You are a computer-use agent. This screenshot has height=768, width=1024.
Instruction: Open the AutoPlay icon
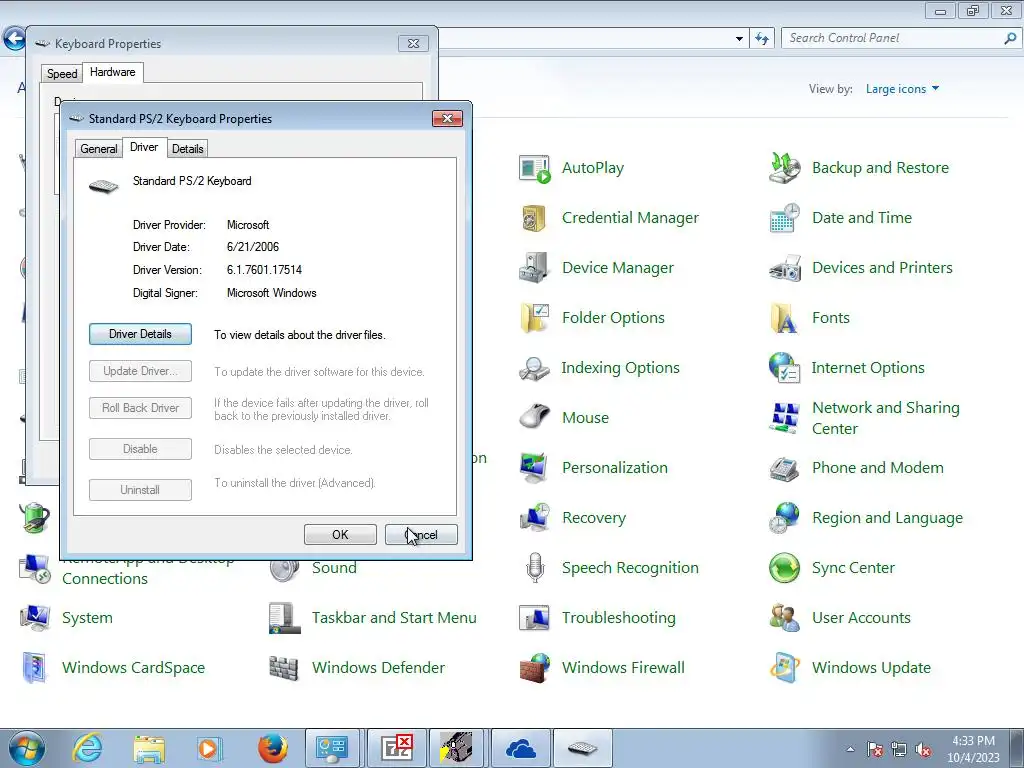534,168
